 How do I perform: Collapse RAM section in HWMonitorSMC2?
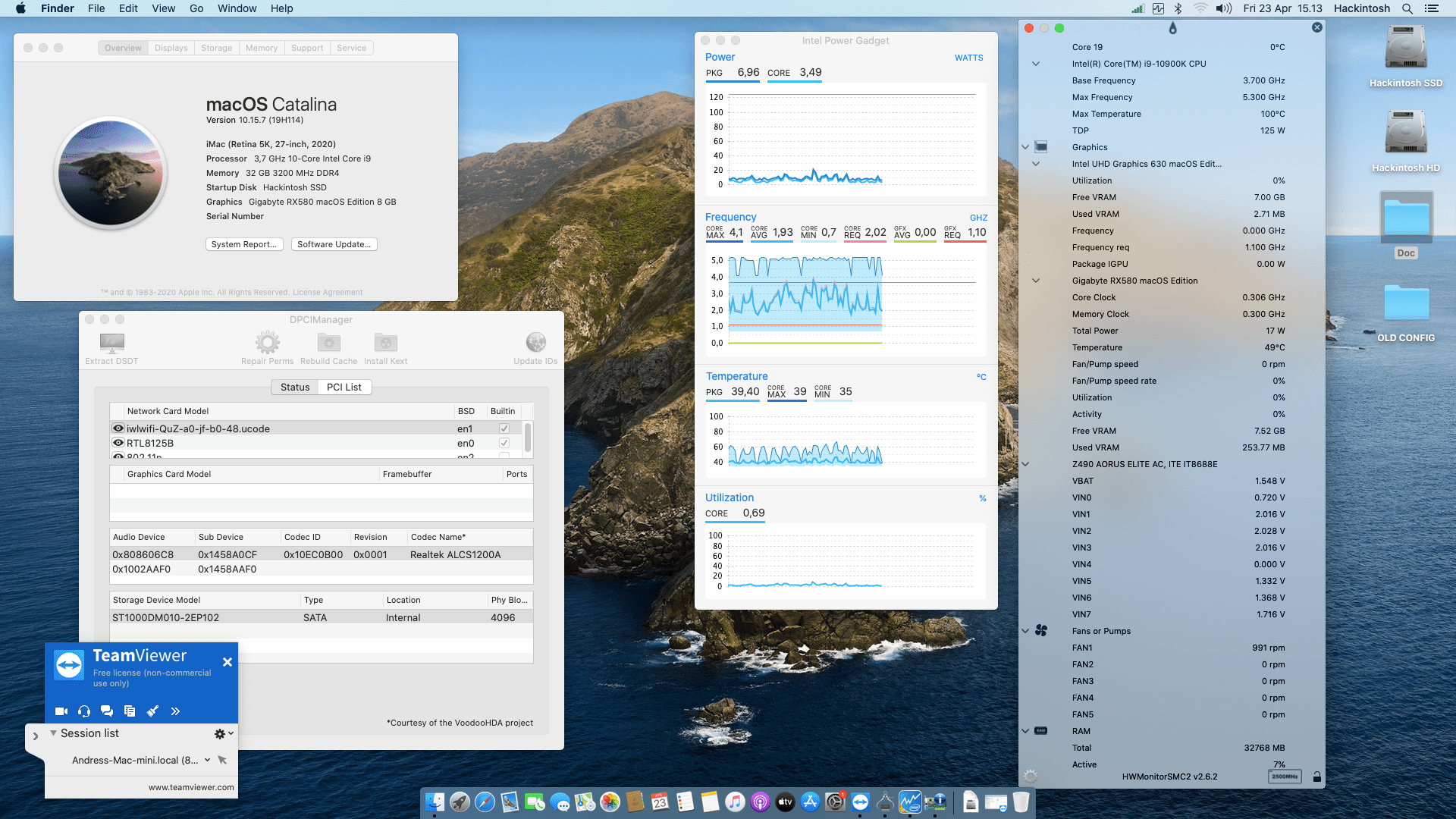[1025, 731]
